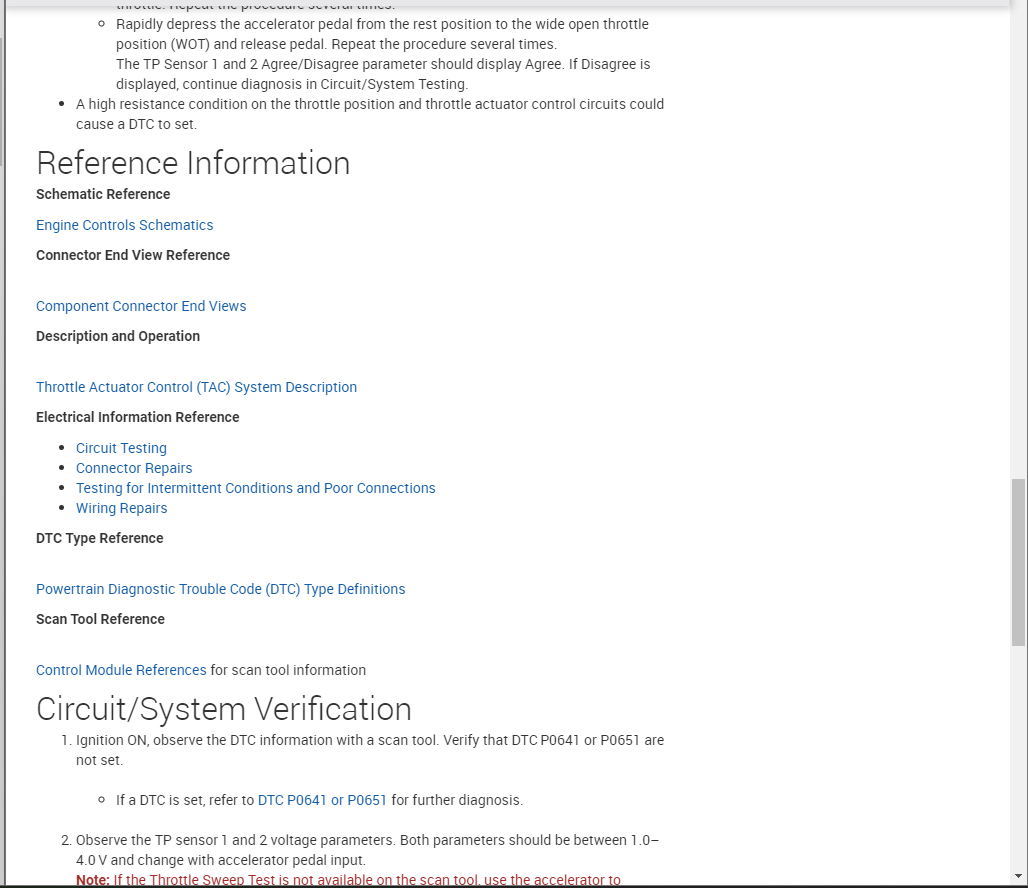Image resolution: width=1028 pixels, height=888 pixels.
Task: Click the scrollbar down arrow
Action: (1018, 877)
